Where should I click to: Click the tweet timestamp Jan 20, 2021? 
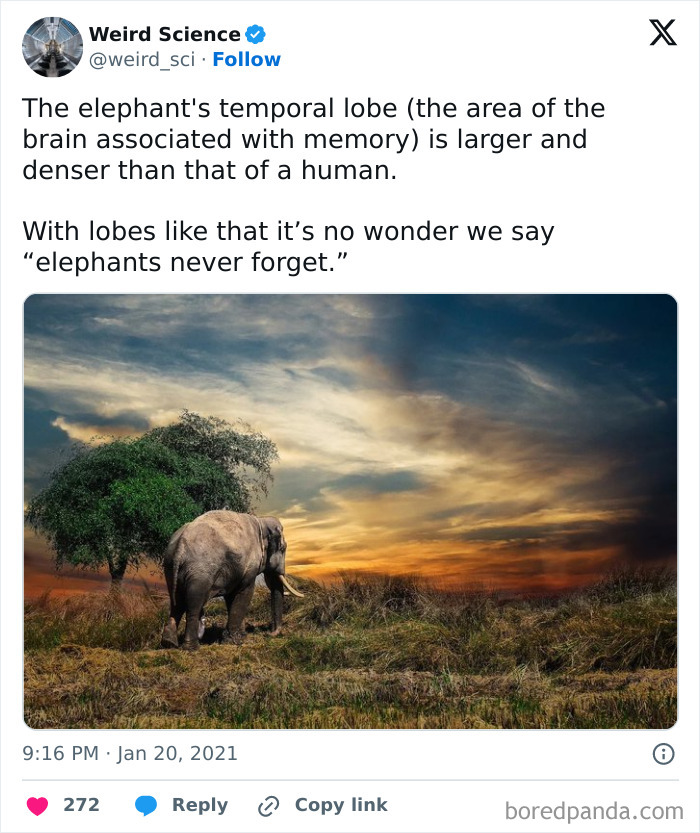(x=130, y=753)
